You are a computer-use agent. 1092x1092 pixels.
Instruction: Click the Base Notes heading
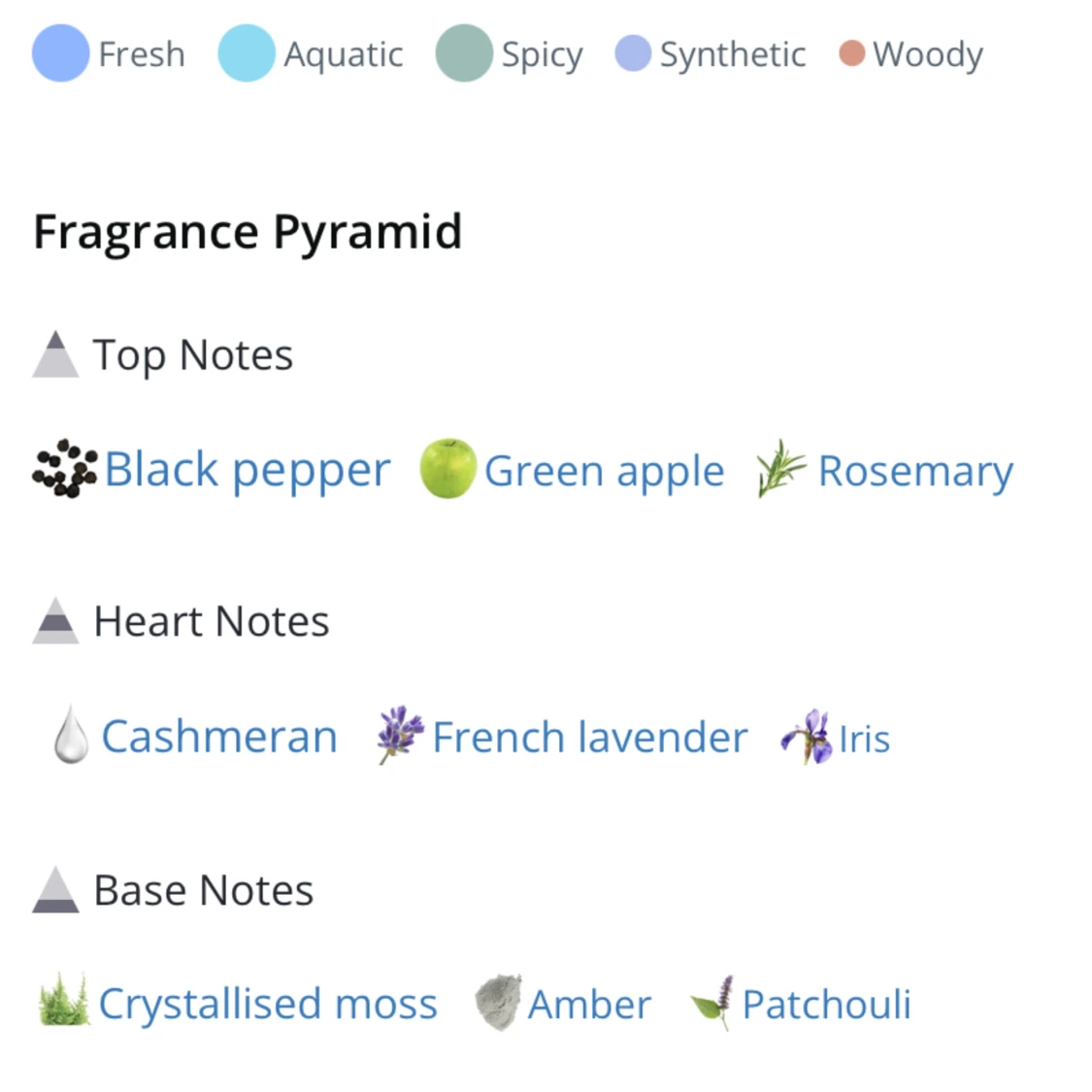203,890
